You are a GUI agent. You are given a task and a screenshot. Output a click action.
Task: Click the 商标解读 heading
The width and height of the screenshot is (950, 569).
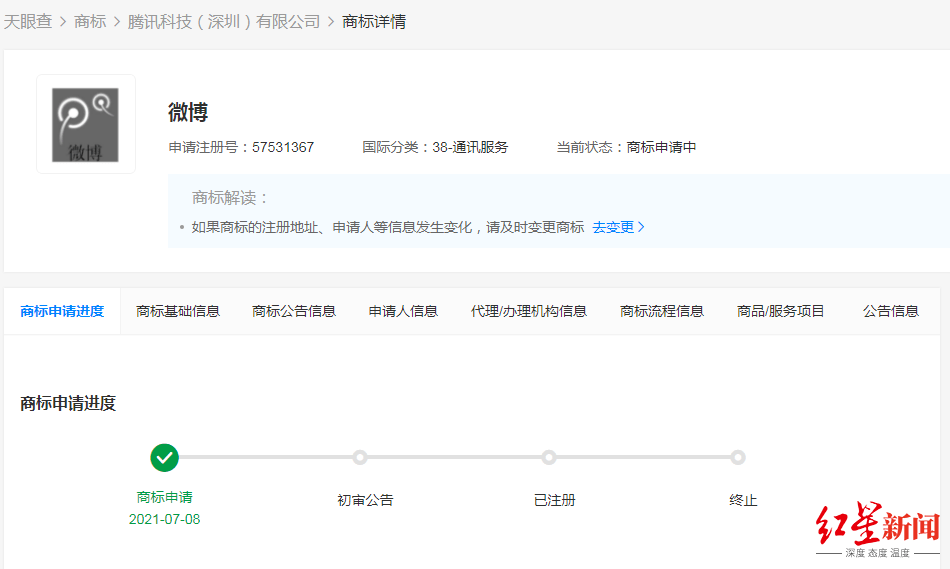[230, 198]
